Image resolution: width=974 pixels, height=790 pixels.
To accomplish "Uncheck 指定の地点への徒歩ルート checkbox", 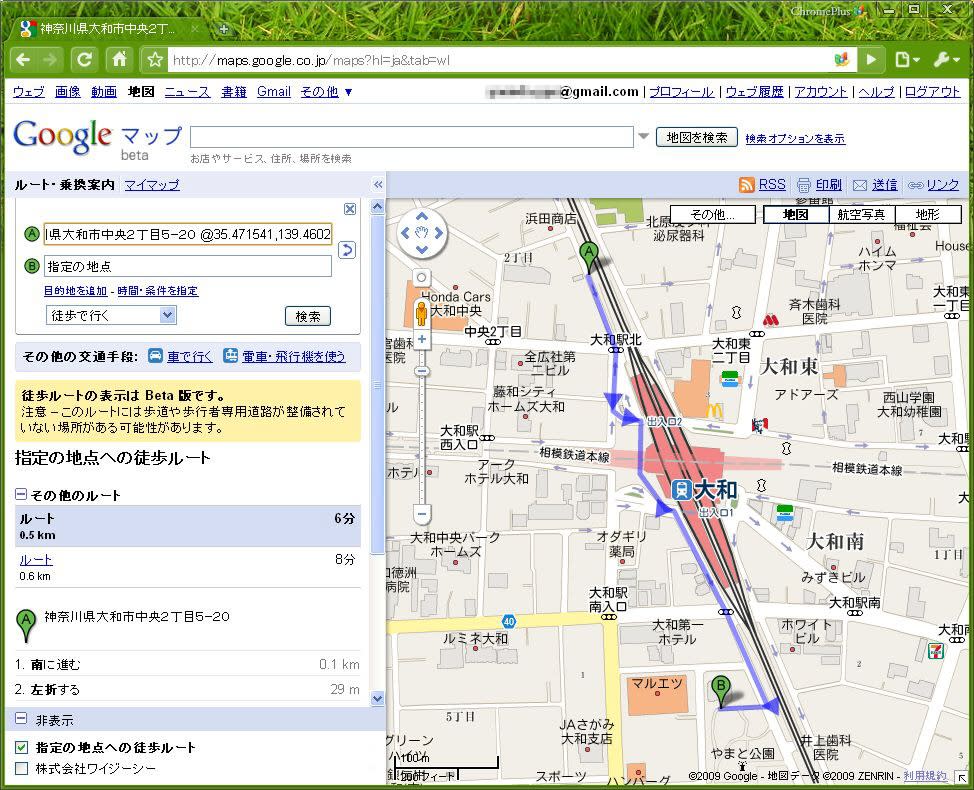I will pos(22,748).
